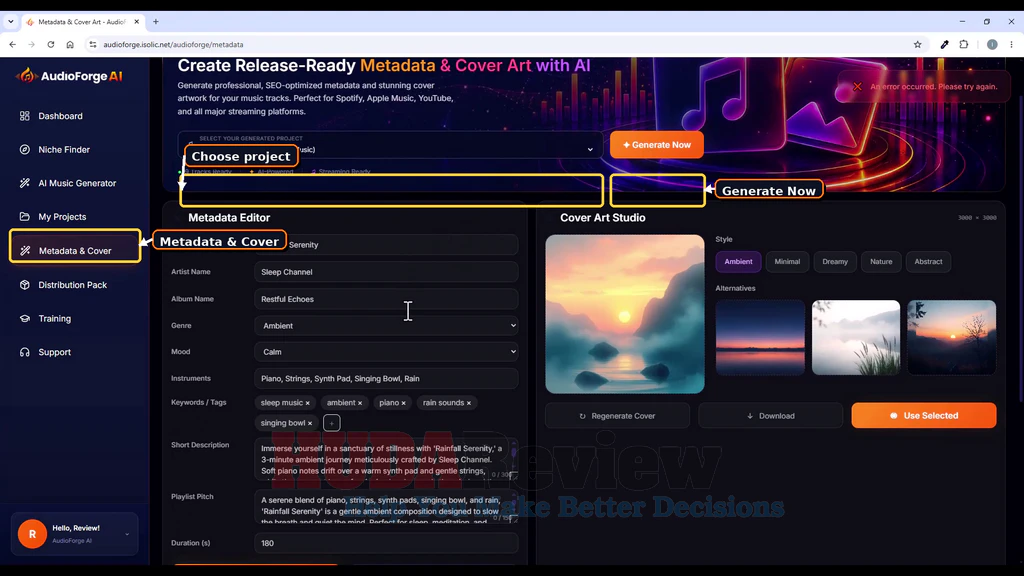Click the orange Generate Now button
This screenshot has height=576, width=1024.
(656, 145)
